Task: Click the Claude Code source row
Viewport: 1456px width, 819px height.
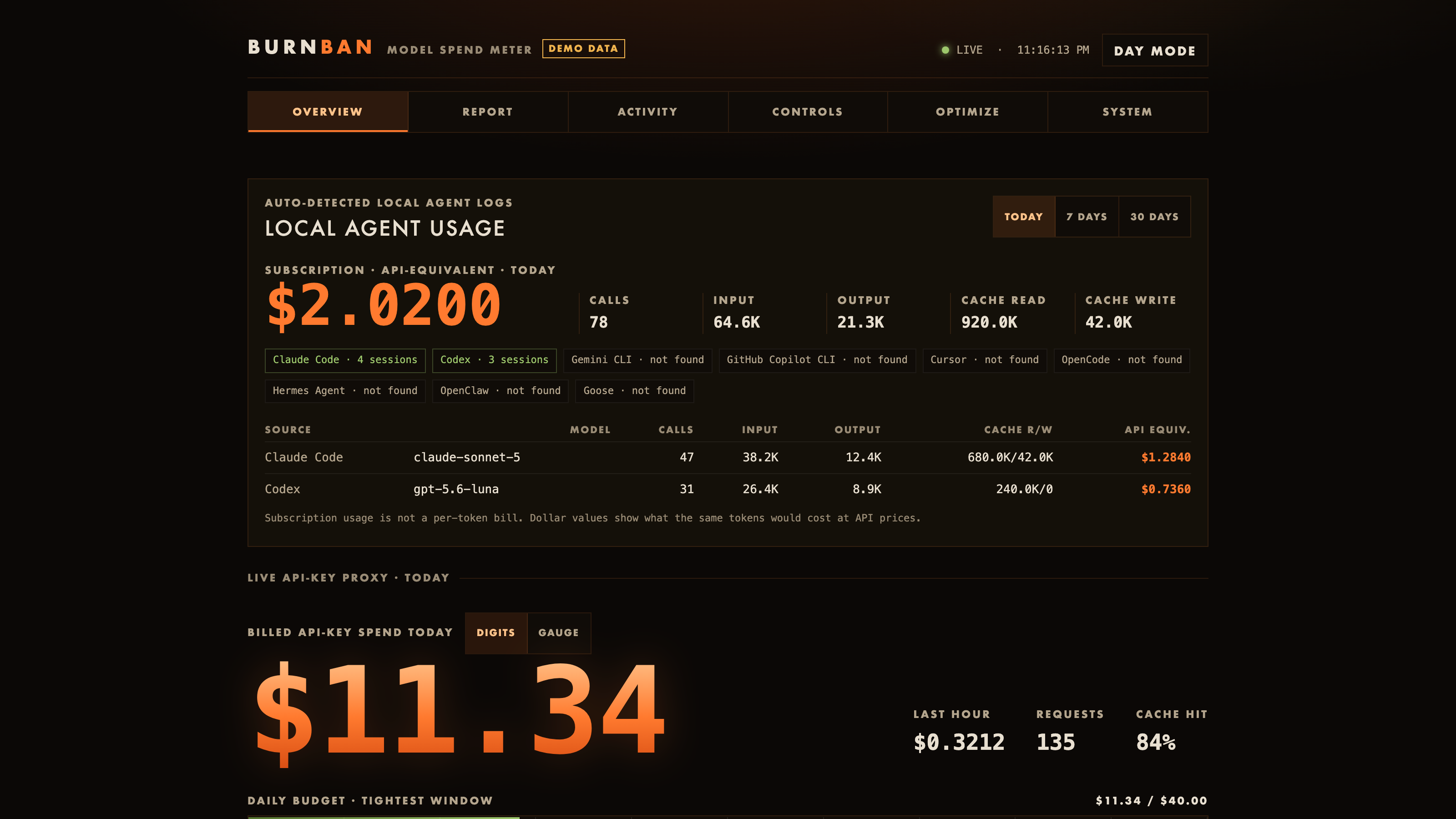Action: click(x=728, y=457)
